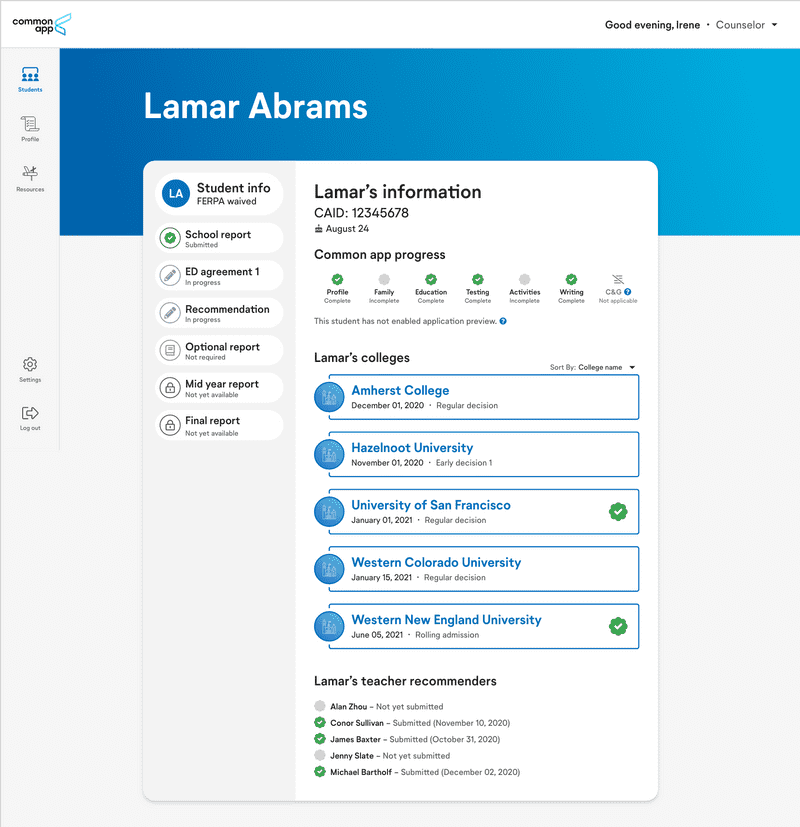800x827 pixels.
Task: Open the Counselor account dropdown
Action: [x=746, y=24]
